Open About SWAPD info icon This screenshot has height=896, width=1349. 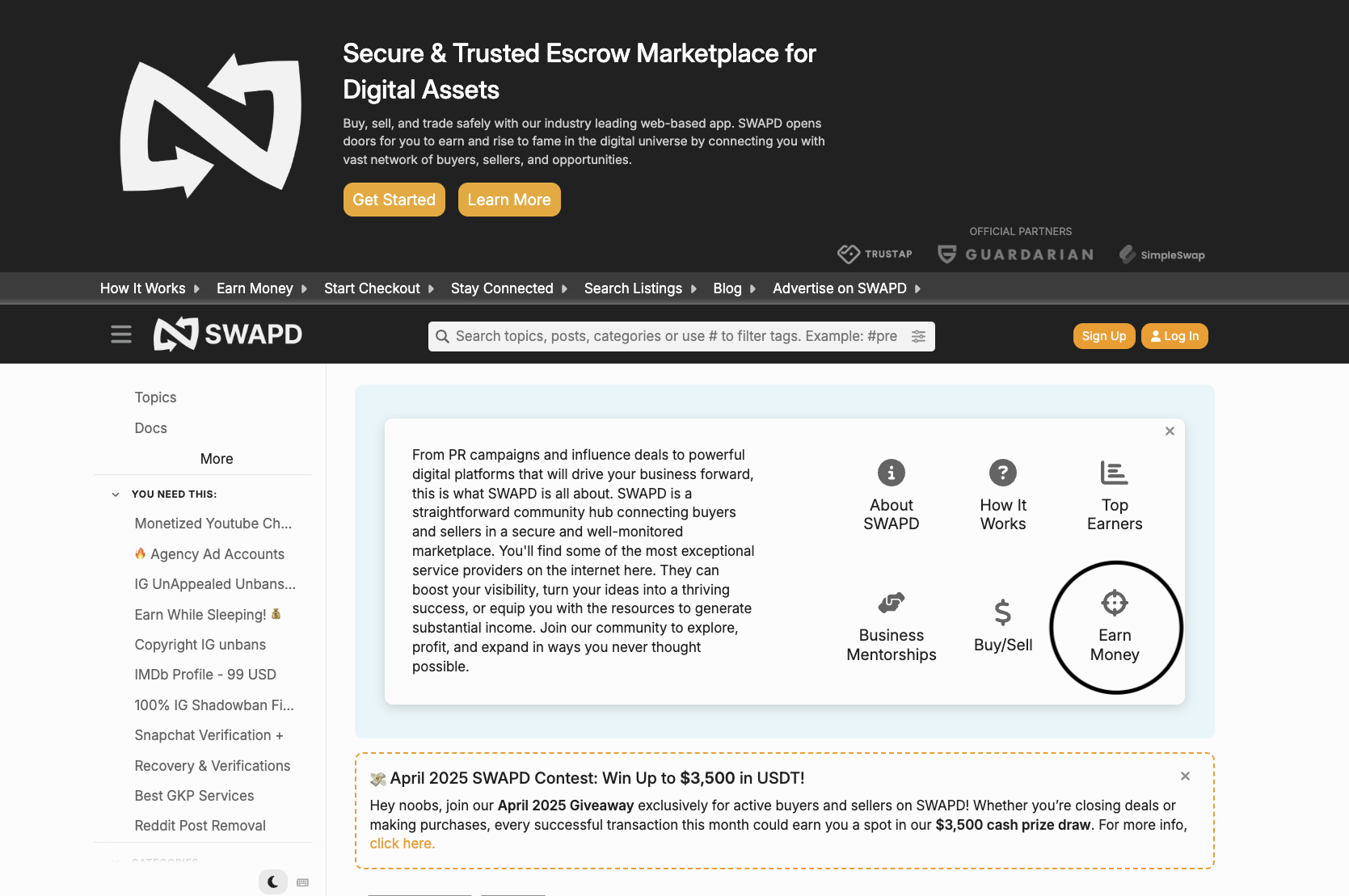coord(892,473)
